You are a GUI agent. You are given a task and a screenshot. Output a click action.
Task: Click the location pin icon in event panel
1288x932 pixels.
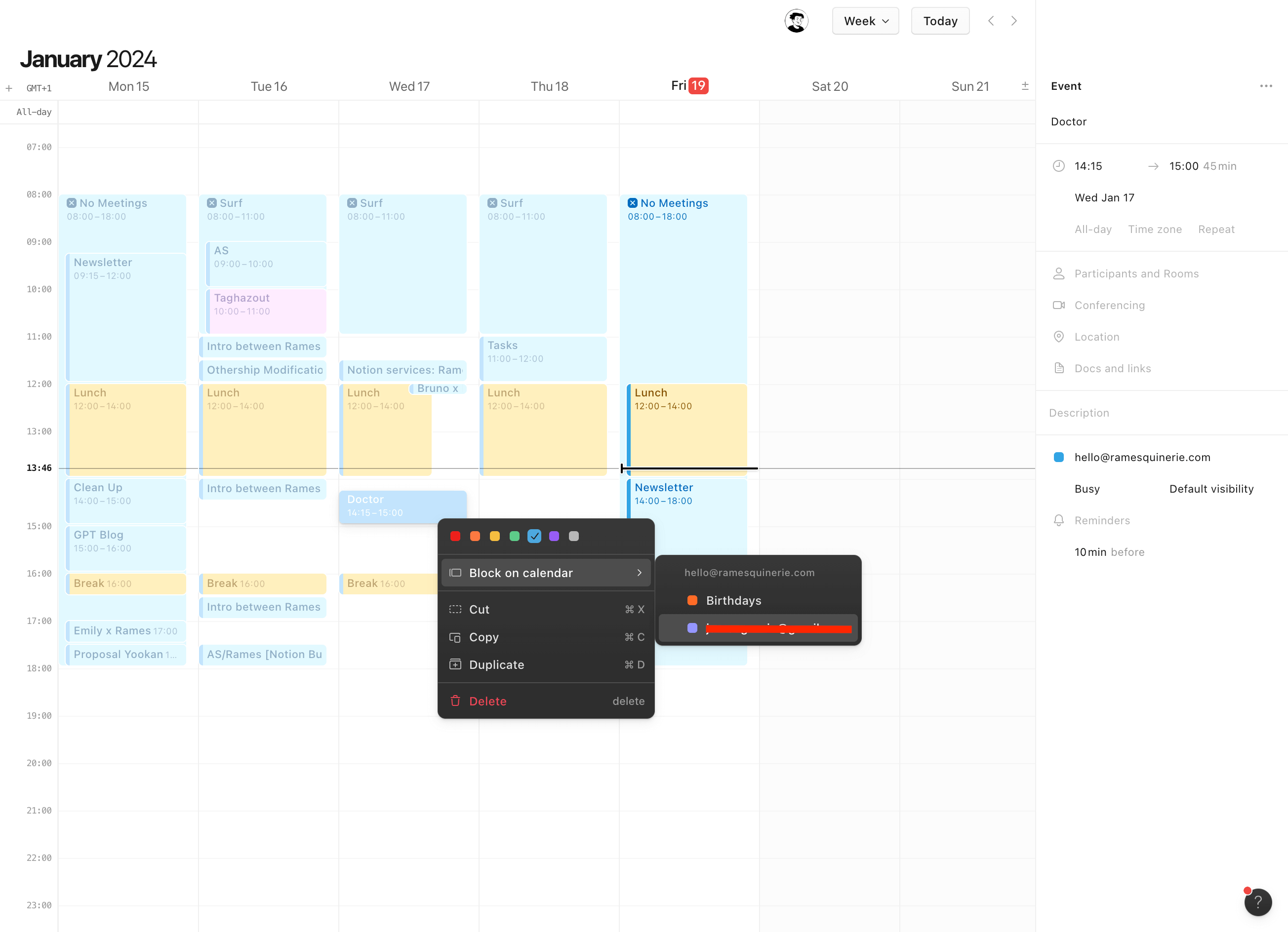click(x=1059, y=336)
